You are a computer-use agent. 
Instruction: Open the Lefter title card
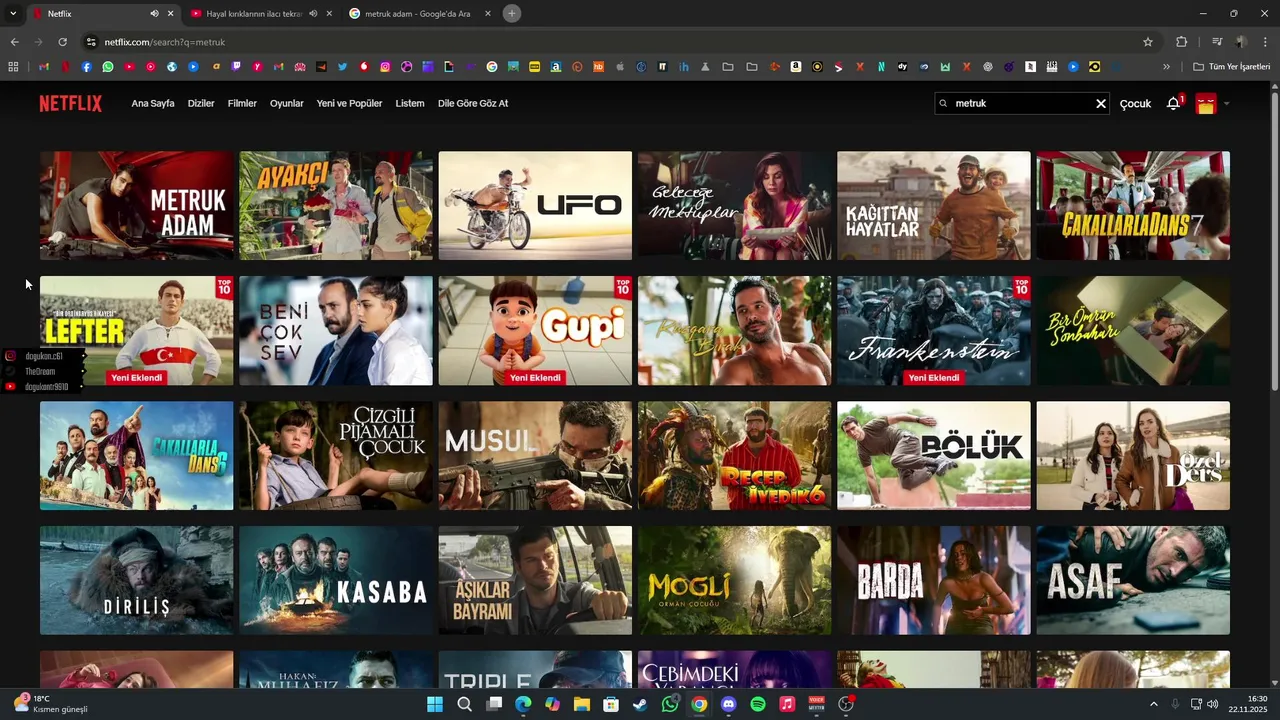[137, 331]
